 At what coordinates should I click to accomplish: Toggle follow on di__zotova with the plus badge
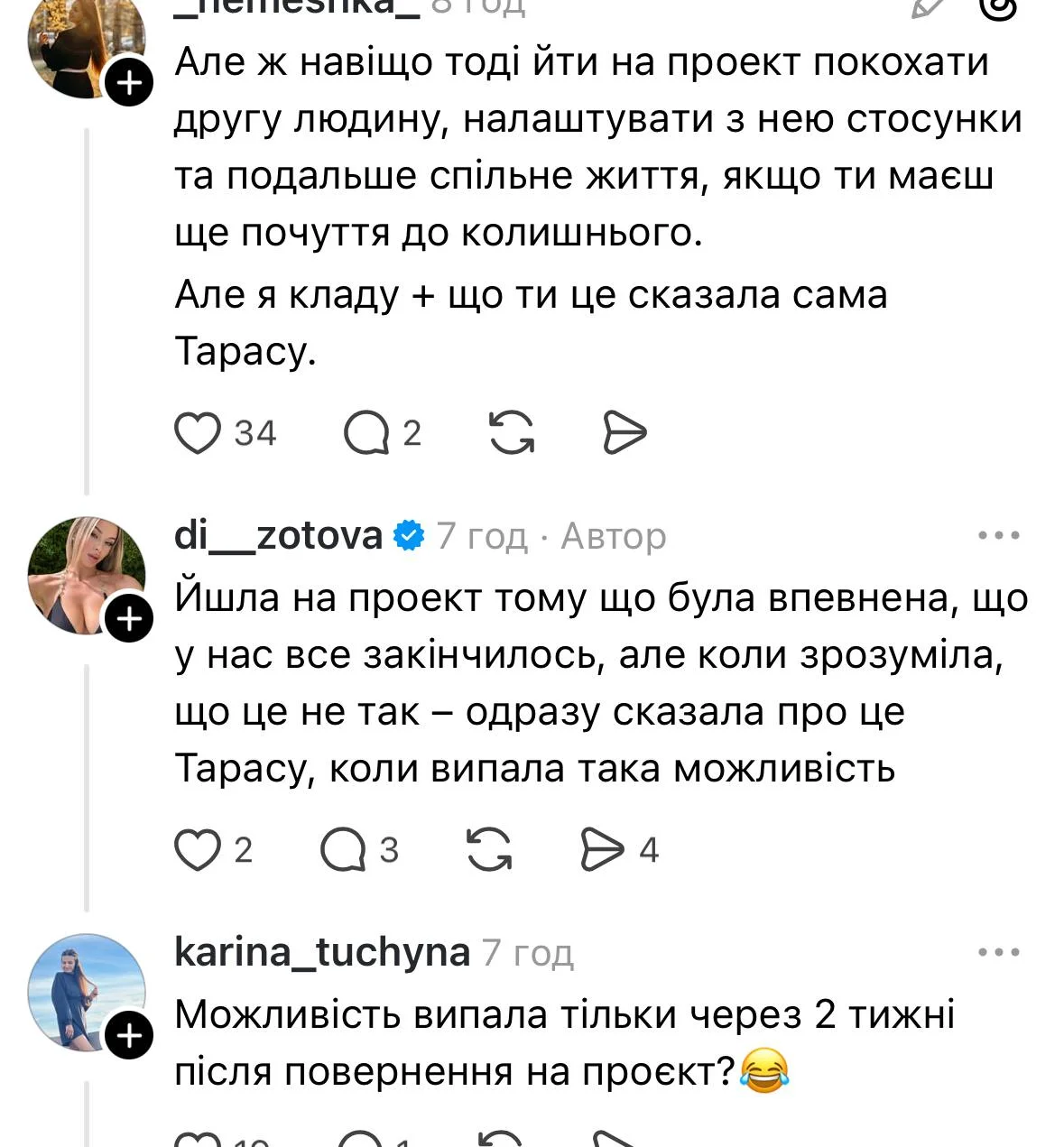point(129,620)
